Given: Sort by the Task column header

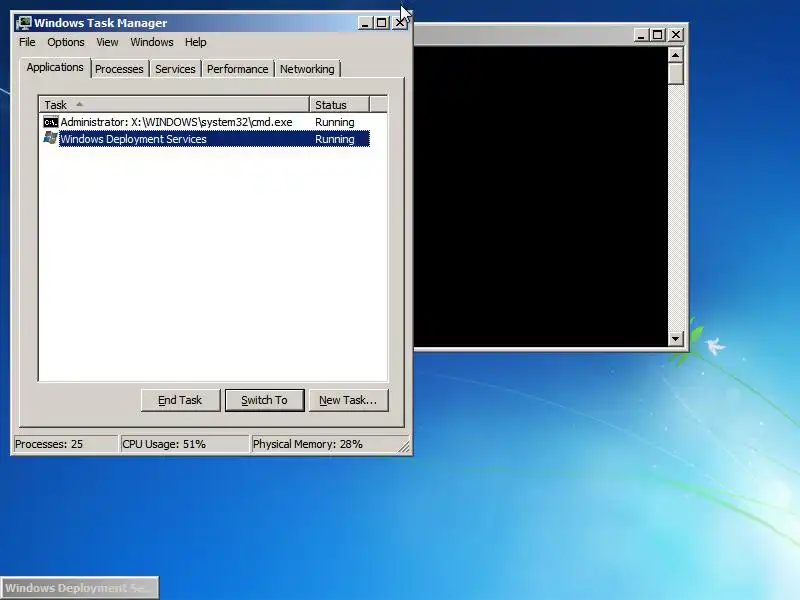Looking at the screenshot, I should point(174,105).
